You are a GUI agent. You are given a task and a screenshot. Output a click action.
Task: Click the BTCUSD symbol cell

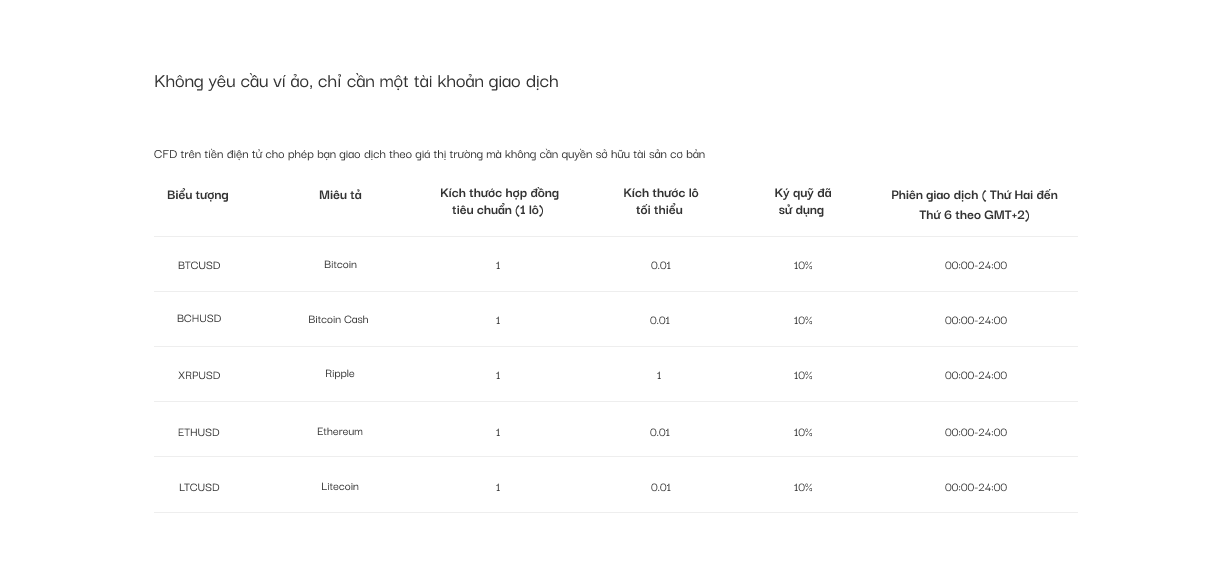pos(199,265)
